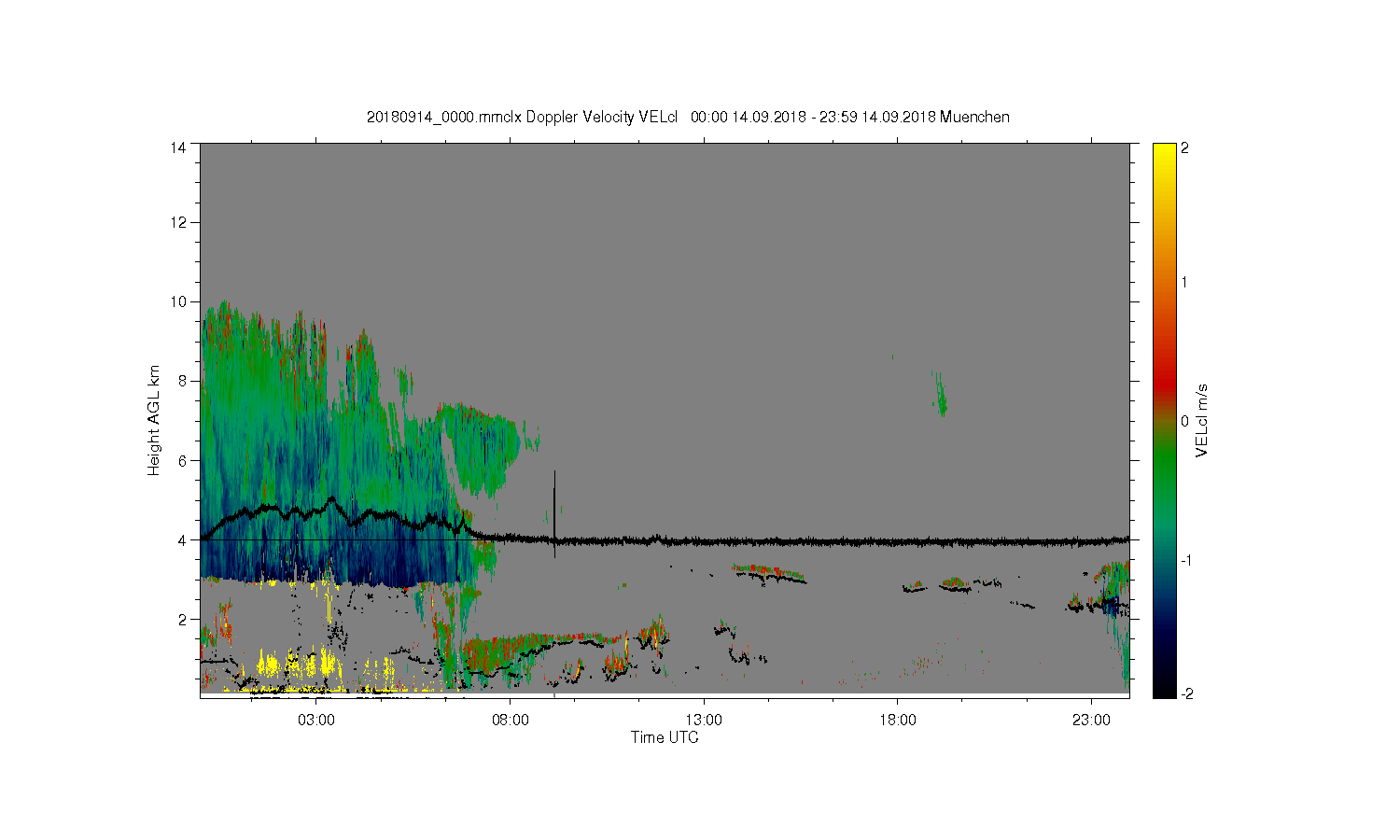Image resolution: width=1400 pixels, height=840 pixels.
Task: Click the vertical black spike near 09:00
Action: click(x=554, y=513)
